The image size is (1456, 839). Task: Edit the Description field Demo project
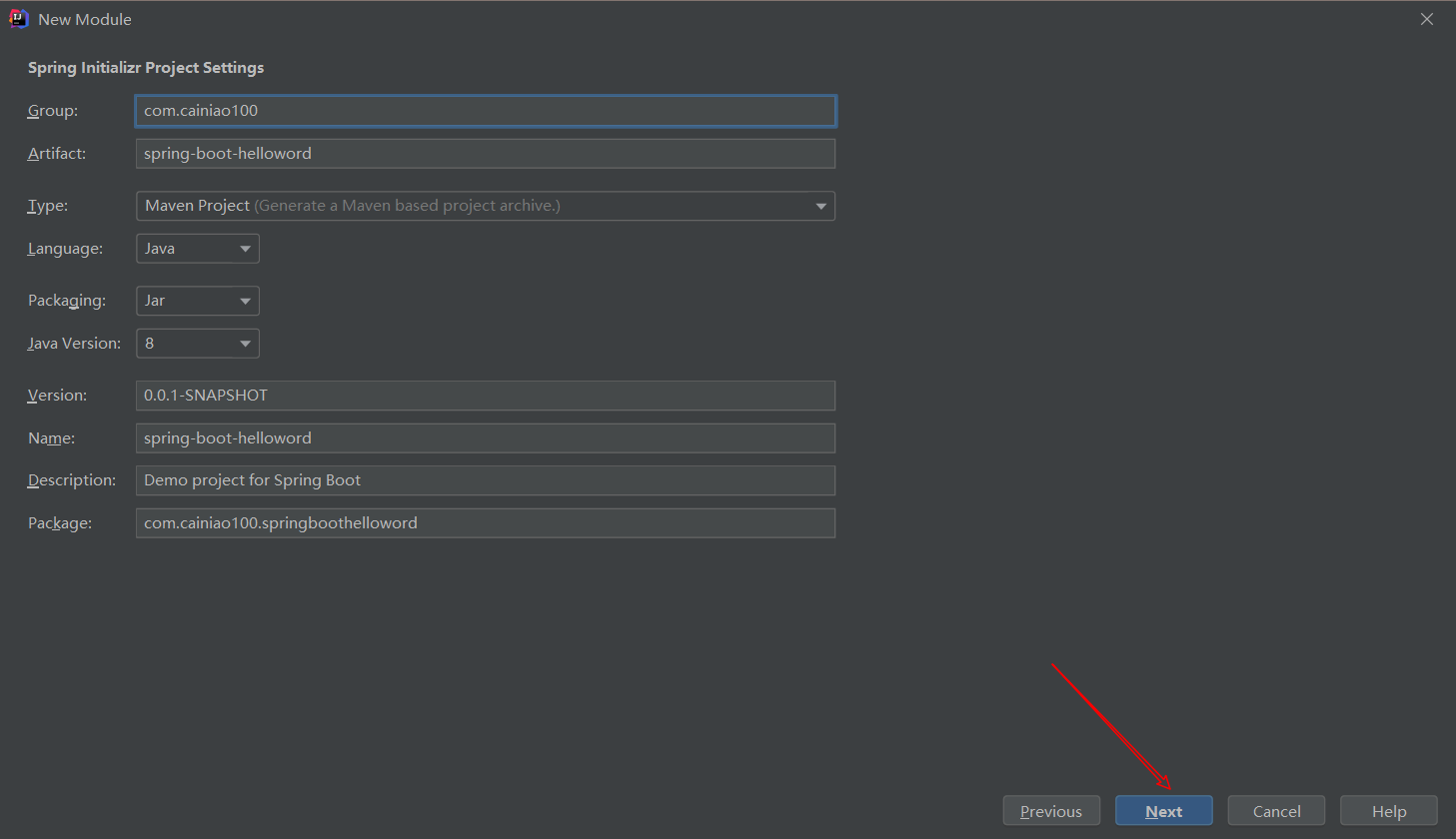coord(486,480)
